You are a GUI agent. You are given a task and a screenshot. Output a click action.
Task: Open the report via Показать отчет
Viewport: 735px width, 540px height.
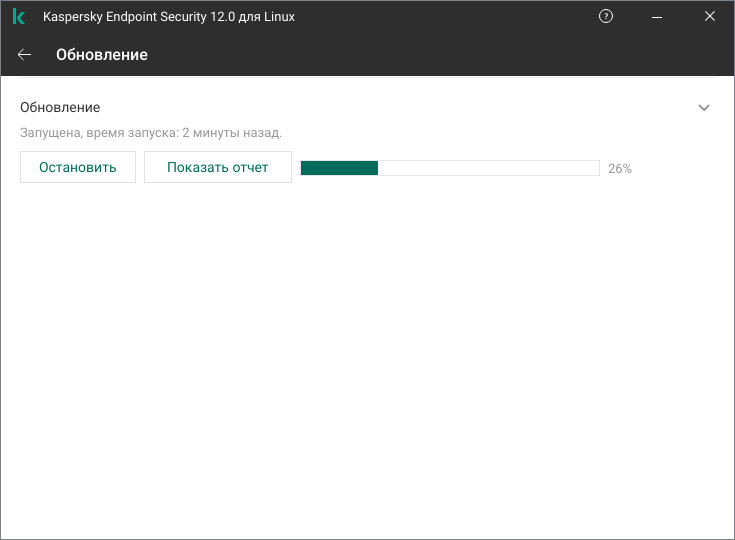tap(218, 167)
